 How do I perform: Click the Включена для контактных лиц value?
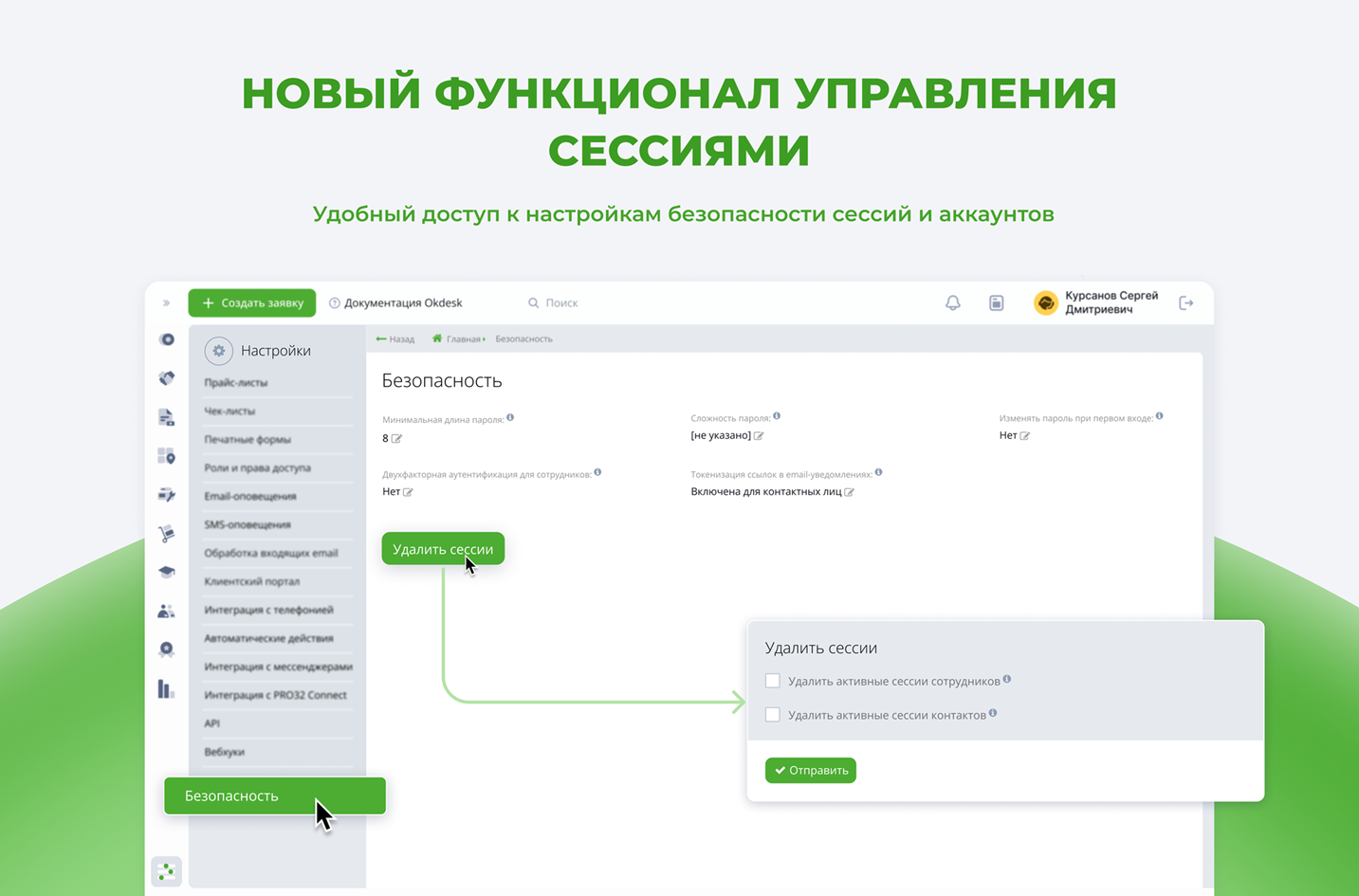[x=766, y=492]
